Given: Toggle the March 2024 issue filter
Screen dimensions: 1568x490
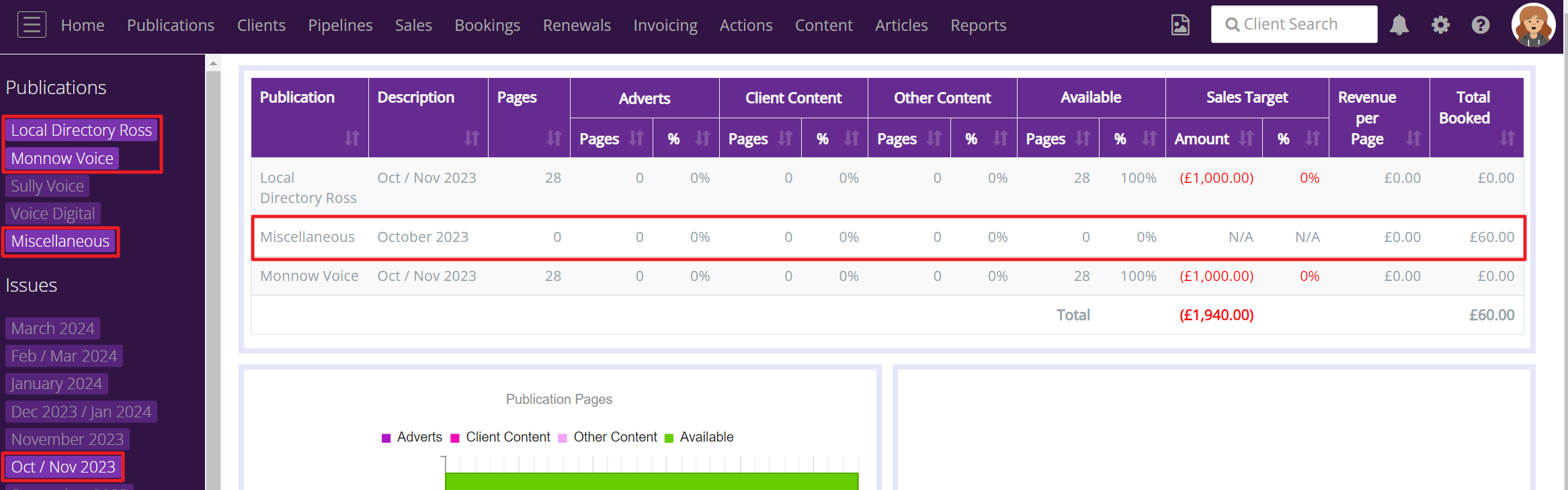Looking at the screenshot, I should click(52, 328).
